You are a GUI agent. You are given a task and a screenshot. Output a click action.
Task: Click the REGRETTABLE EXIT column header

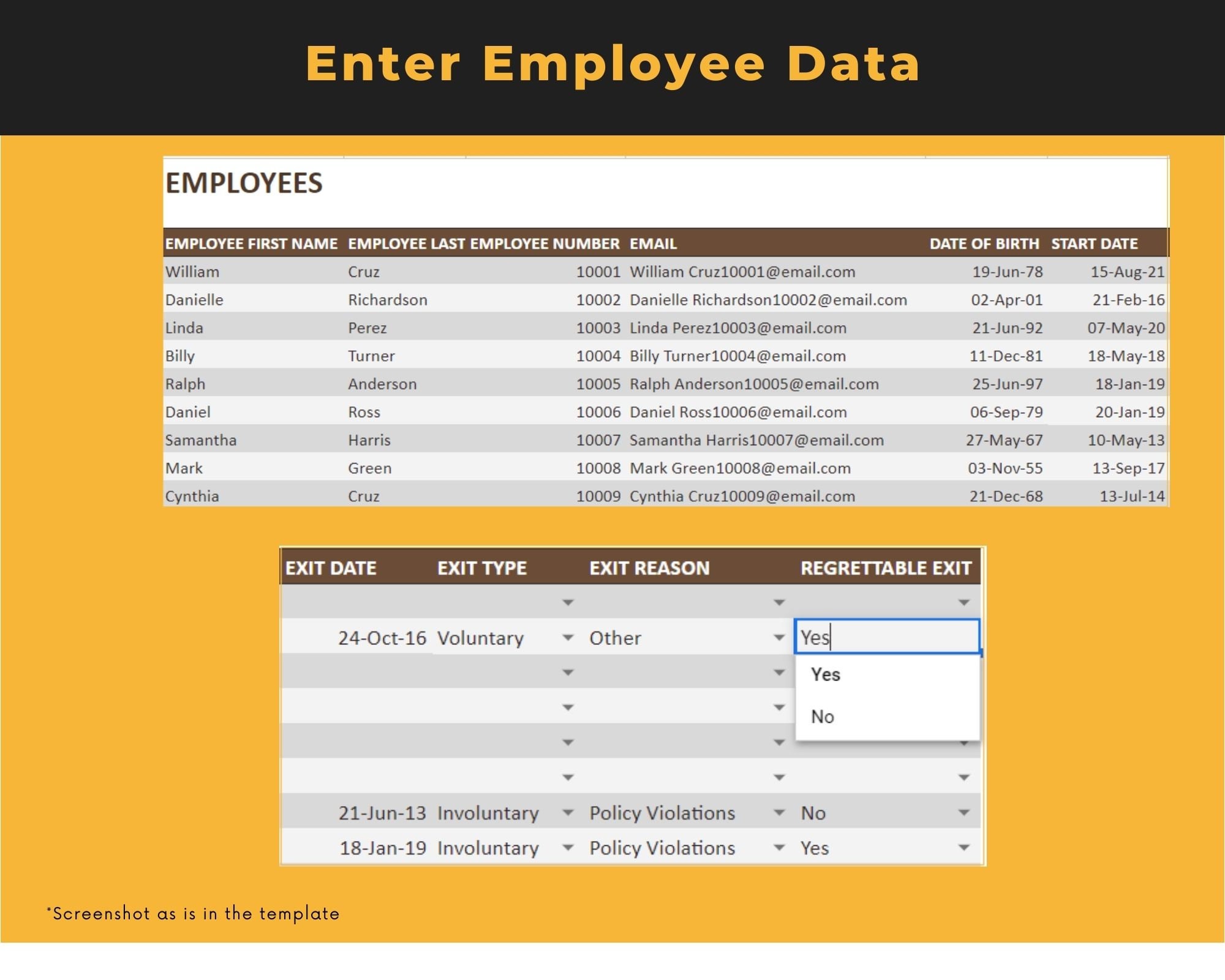click(886, 568)
